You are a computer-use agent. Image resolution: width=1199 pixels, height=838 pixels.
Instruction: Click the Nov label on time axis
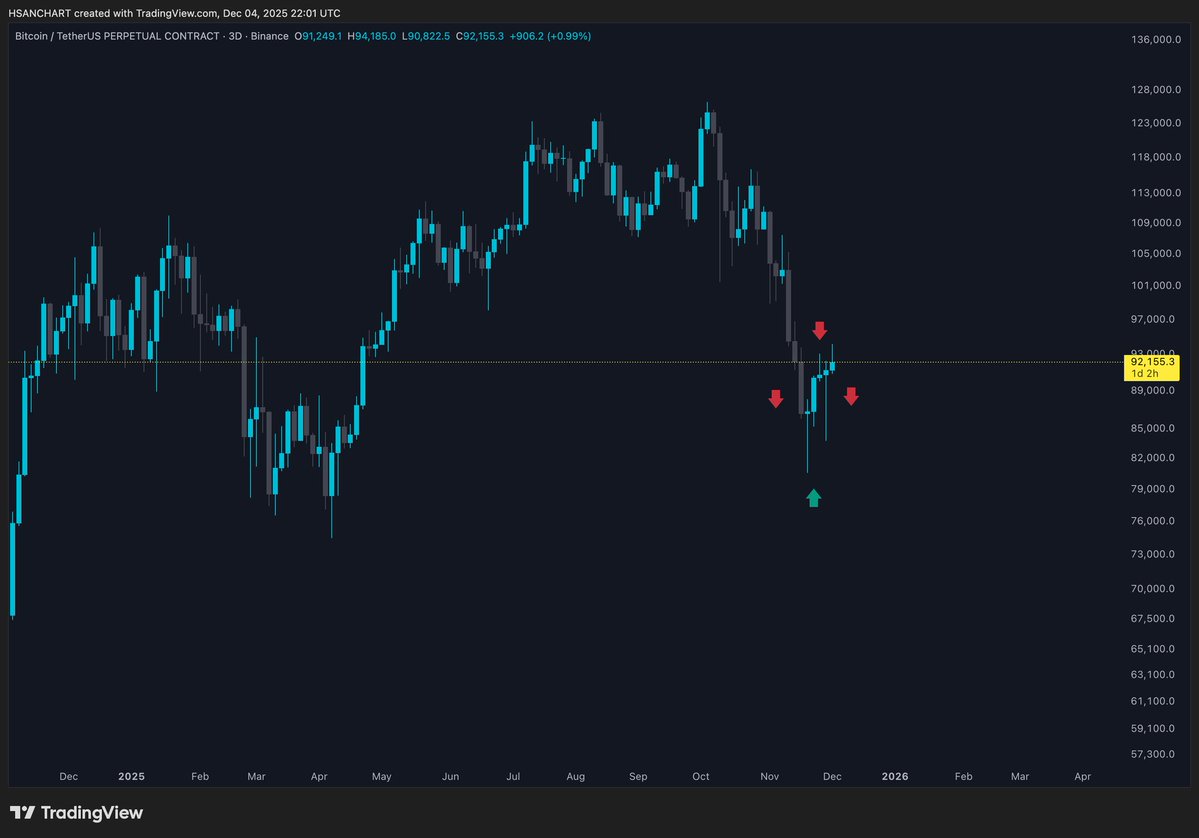coord(770,777)
